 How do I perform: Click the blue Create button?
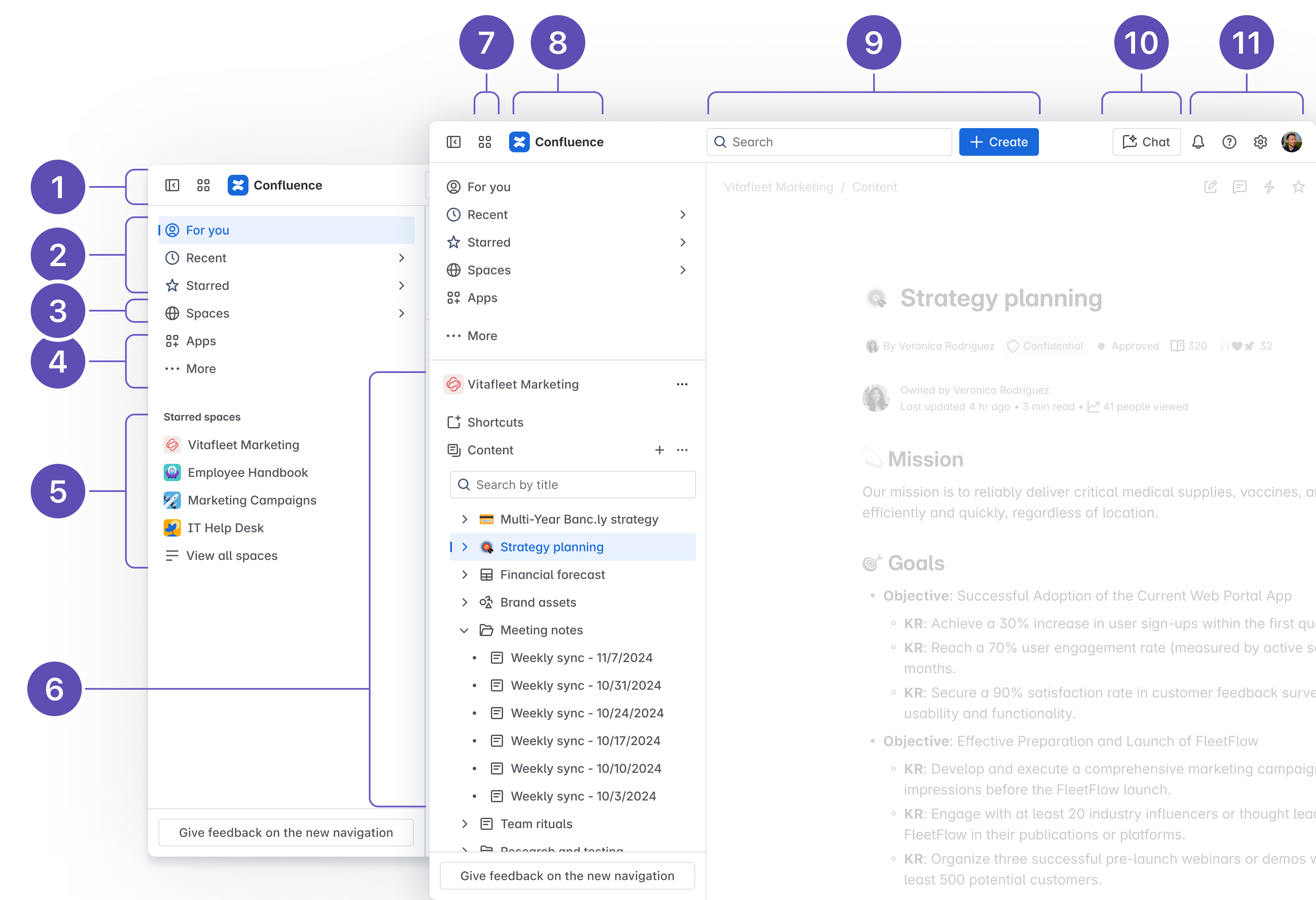point(999,142)
